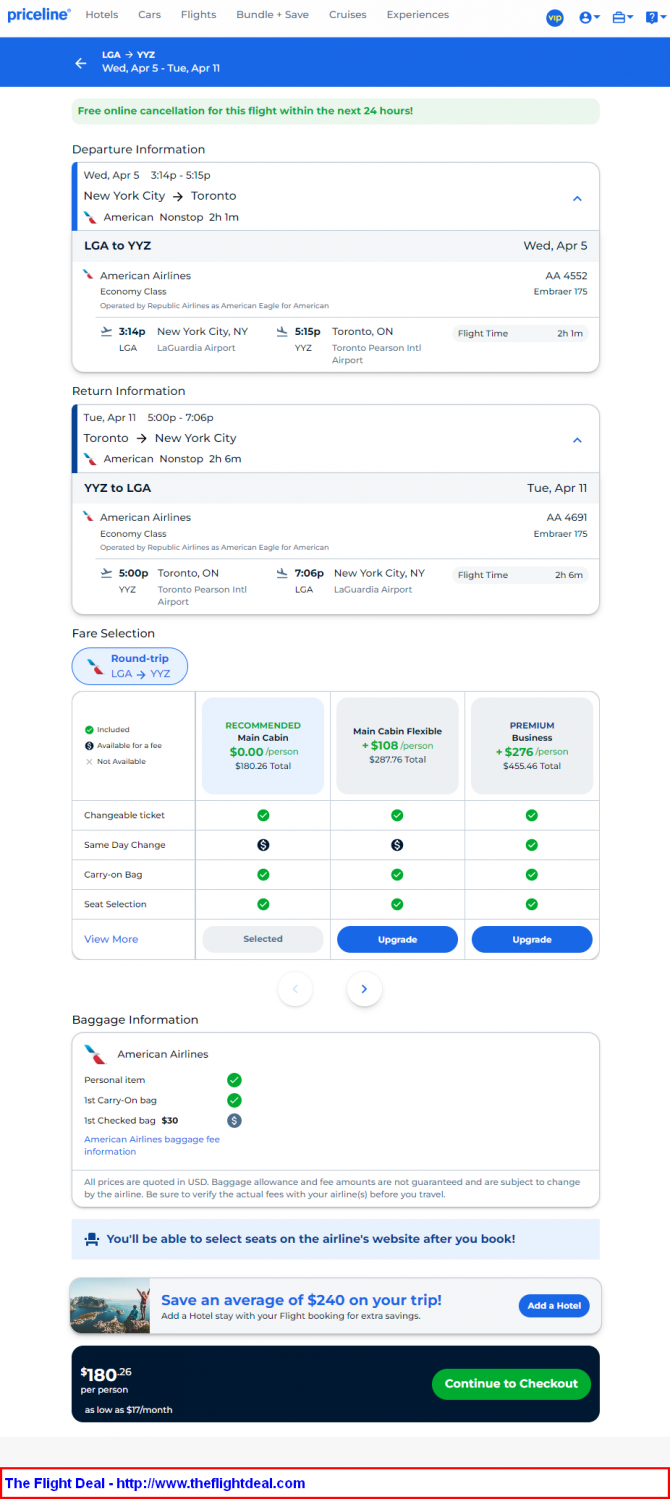Open the trips briefcase menu
Image resolution: width=670 pixels, height=1499 pixels.
pos(620,17)
